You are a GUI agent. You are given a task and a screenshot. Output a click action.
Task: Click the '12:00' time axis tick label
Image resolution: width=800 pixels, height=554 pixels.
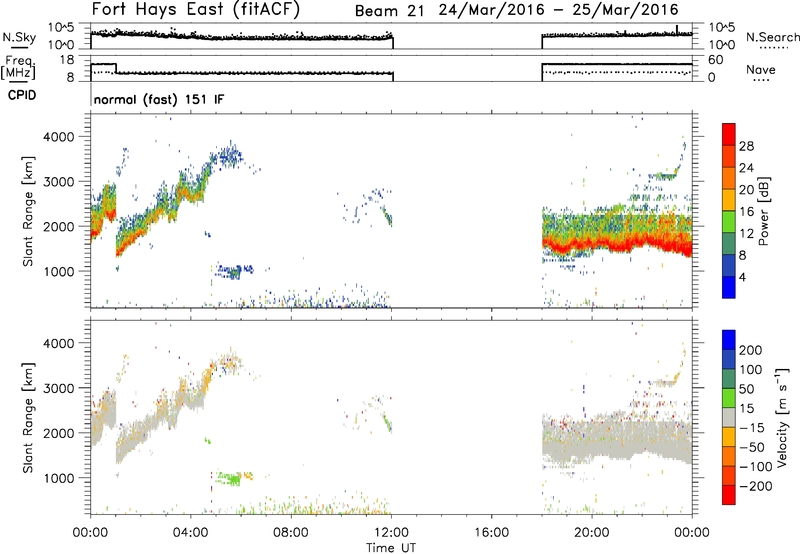point(391,533)
